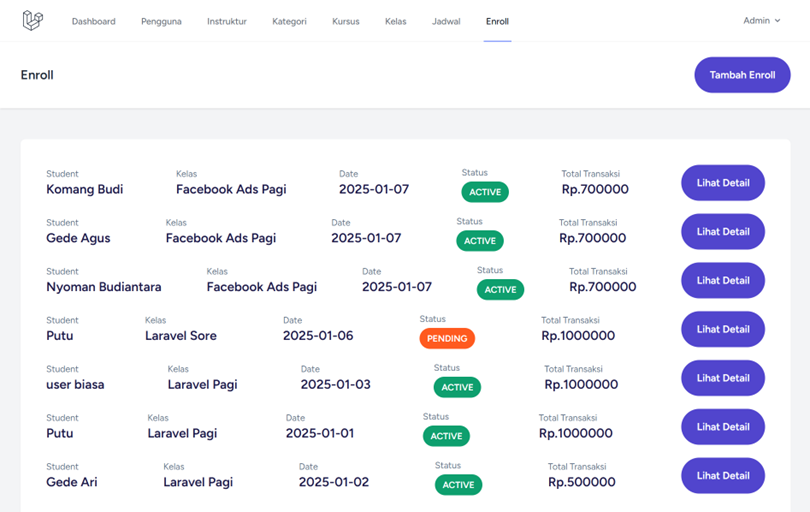
Task: Select the Enroll nav tab
Action: click(x=497, y=21)
